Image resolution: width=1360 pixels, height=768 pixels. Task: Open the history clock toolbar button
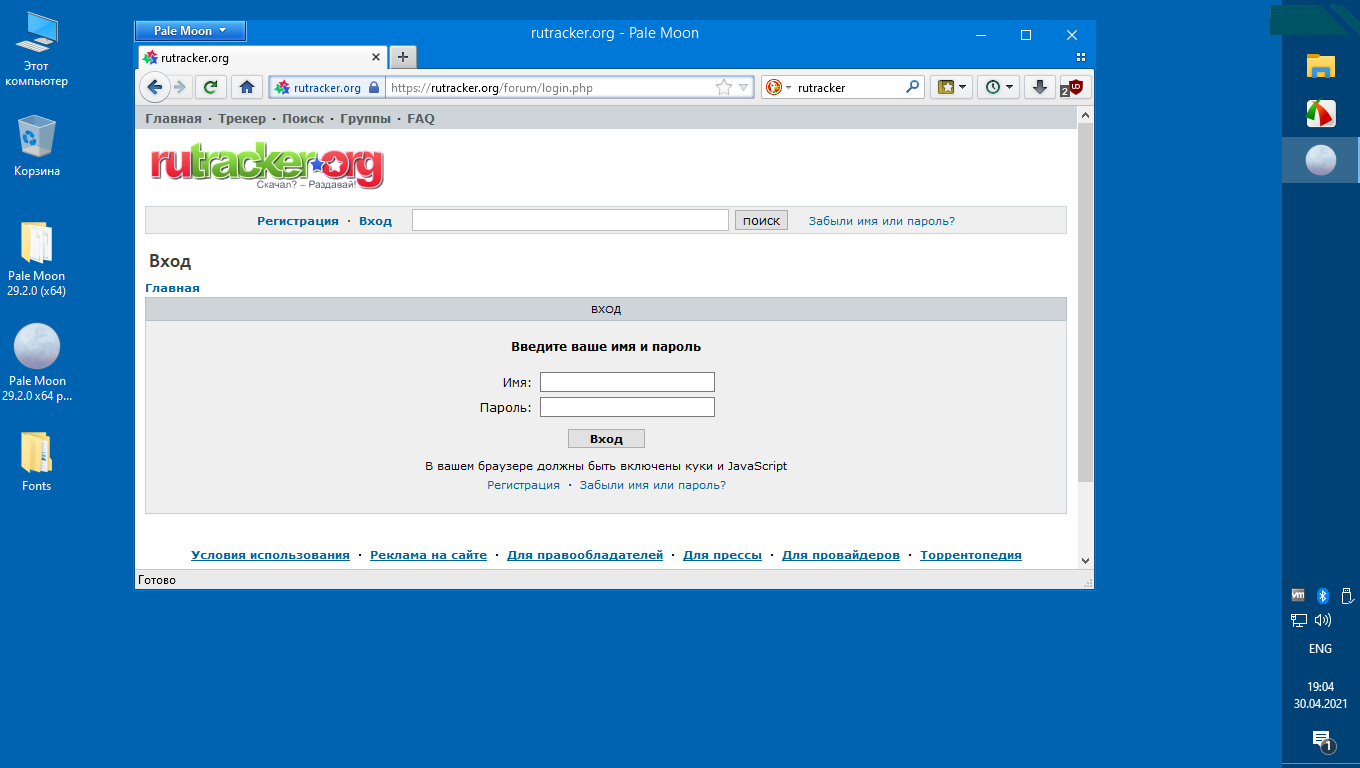point(997,87)
